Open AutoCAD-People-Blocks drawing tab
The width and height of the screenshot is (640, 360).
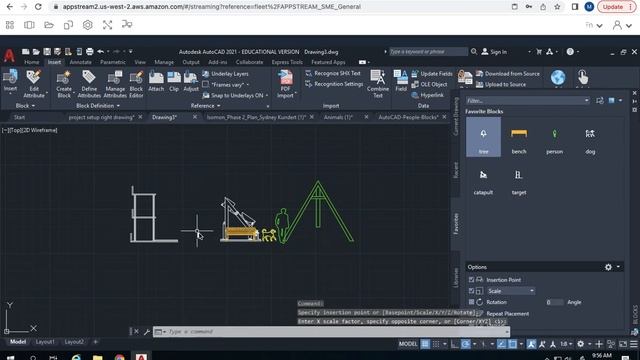coord(408,117)
